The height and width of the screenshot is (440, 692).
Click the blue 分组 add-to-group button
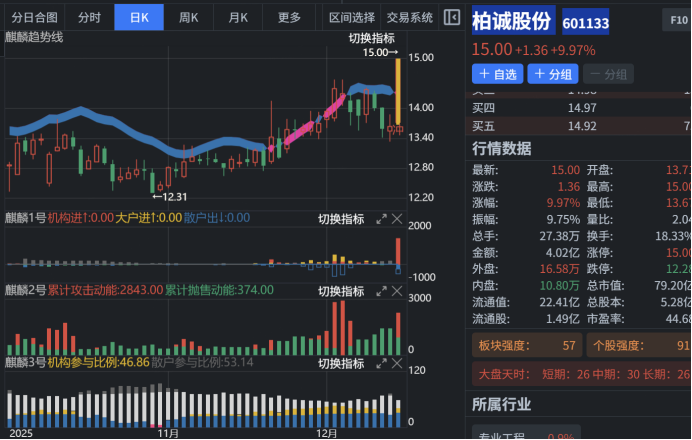coord(553,74)
